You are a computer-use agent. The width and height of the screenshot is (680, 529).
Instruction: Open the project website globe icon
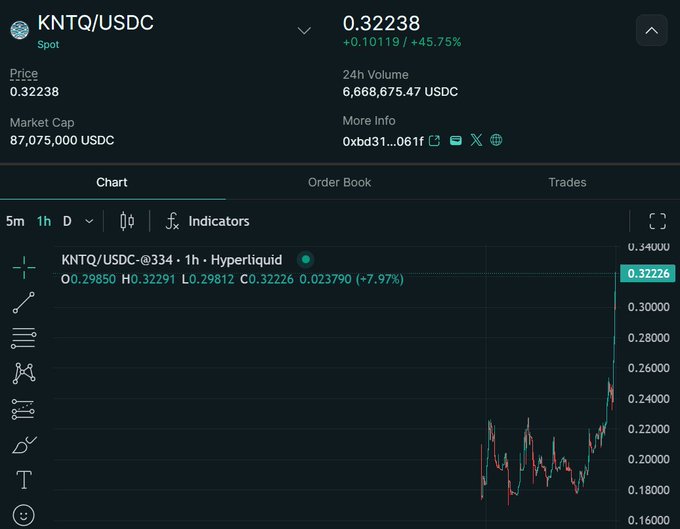(496, 140)
